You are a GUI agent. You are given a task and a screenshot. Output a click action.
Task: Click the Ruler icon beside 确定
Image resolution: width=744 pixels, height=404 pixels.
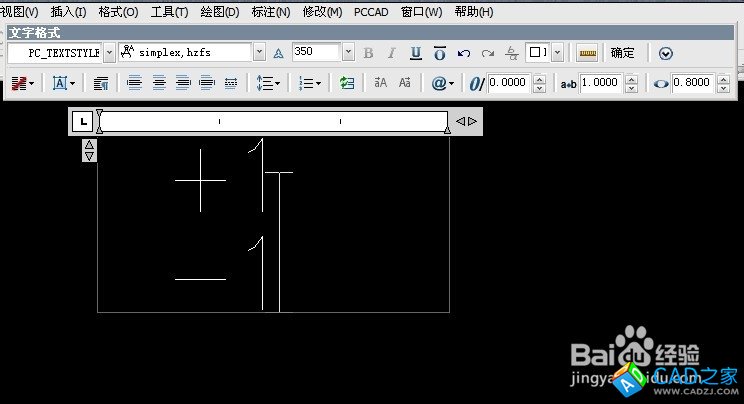pos(587,53)
